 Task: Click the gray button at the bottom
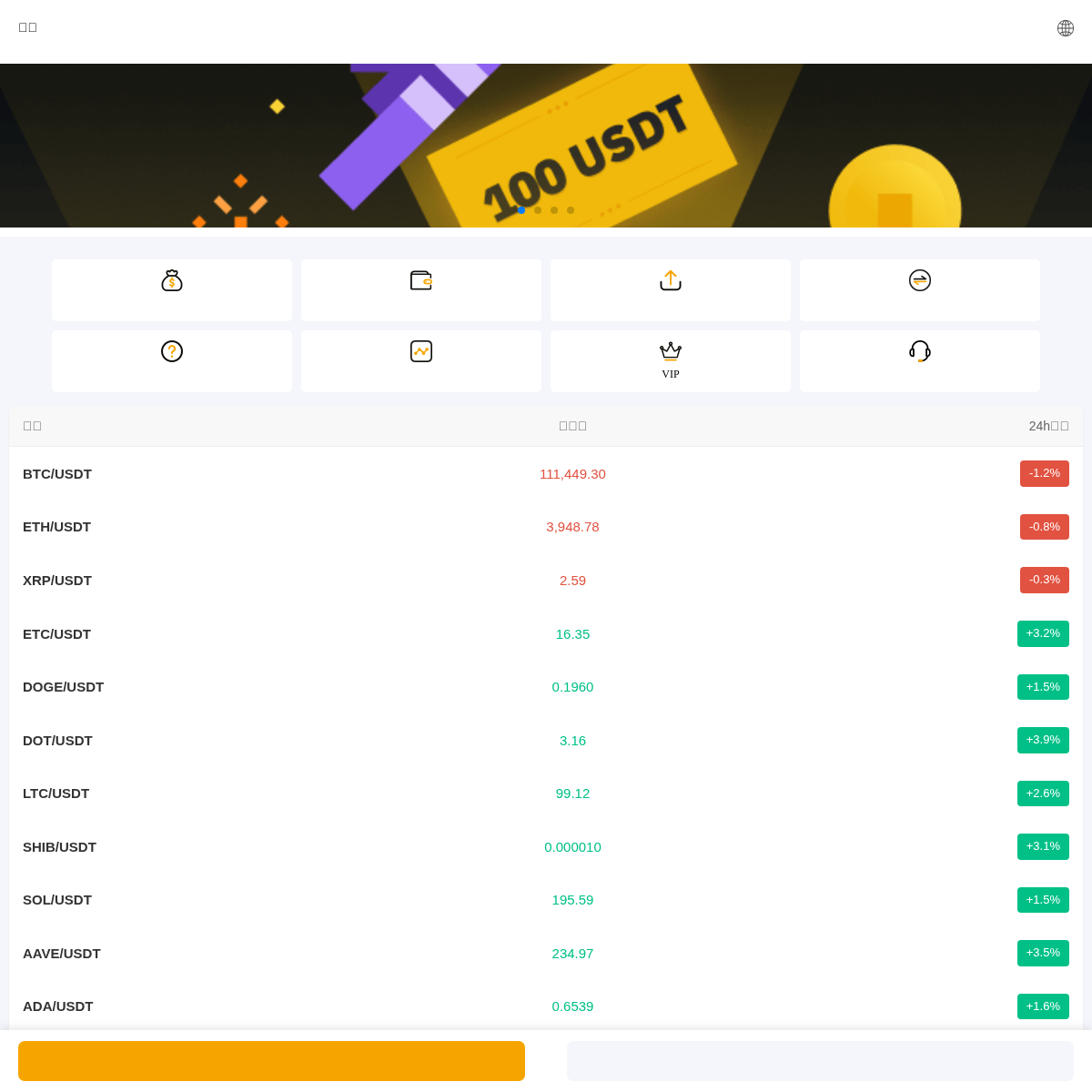(820, 1061)
